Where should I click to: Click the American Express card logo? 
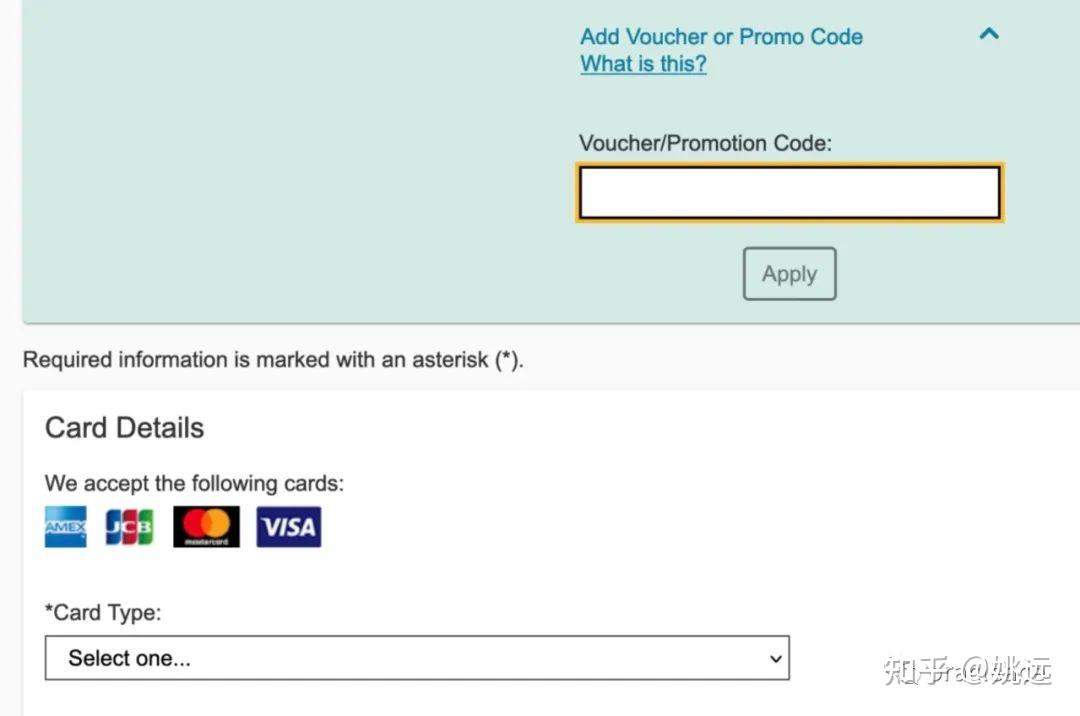(65, 527)
